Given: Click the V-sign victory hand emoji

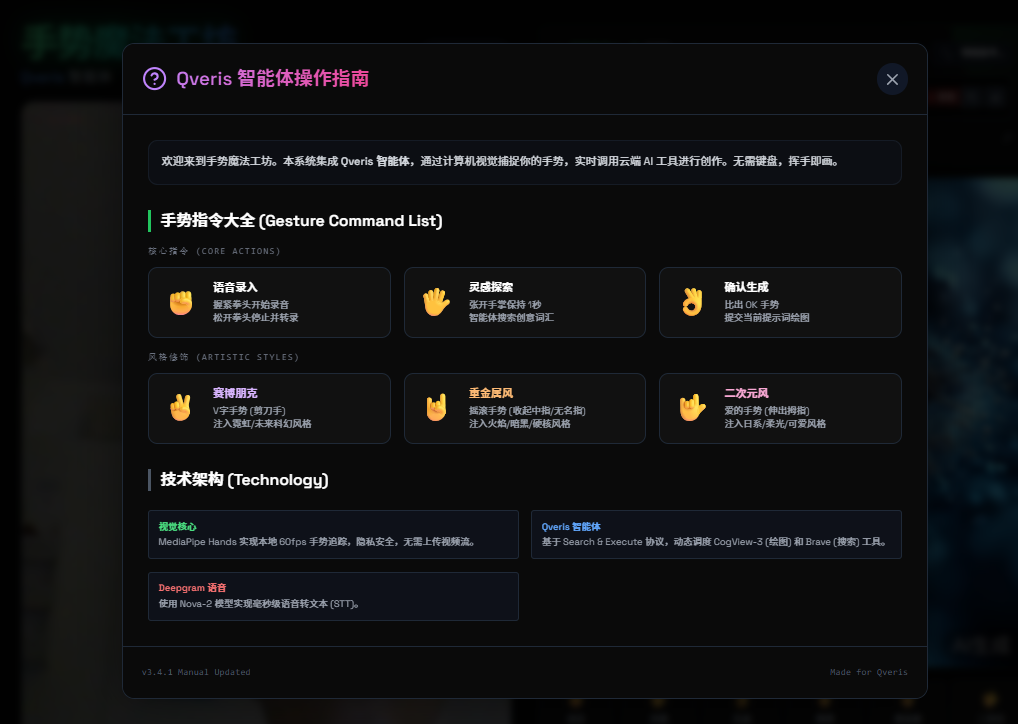Looking at the screenshot, I should click(181, 408).
